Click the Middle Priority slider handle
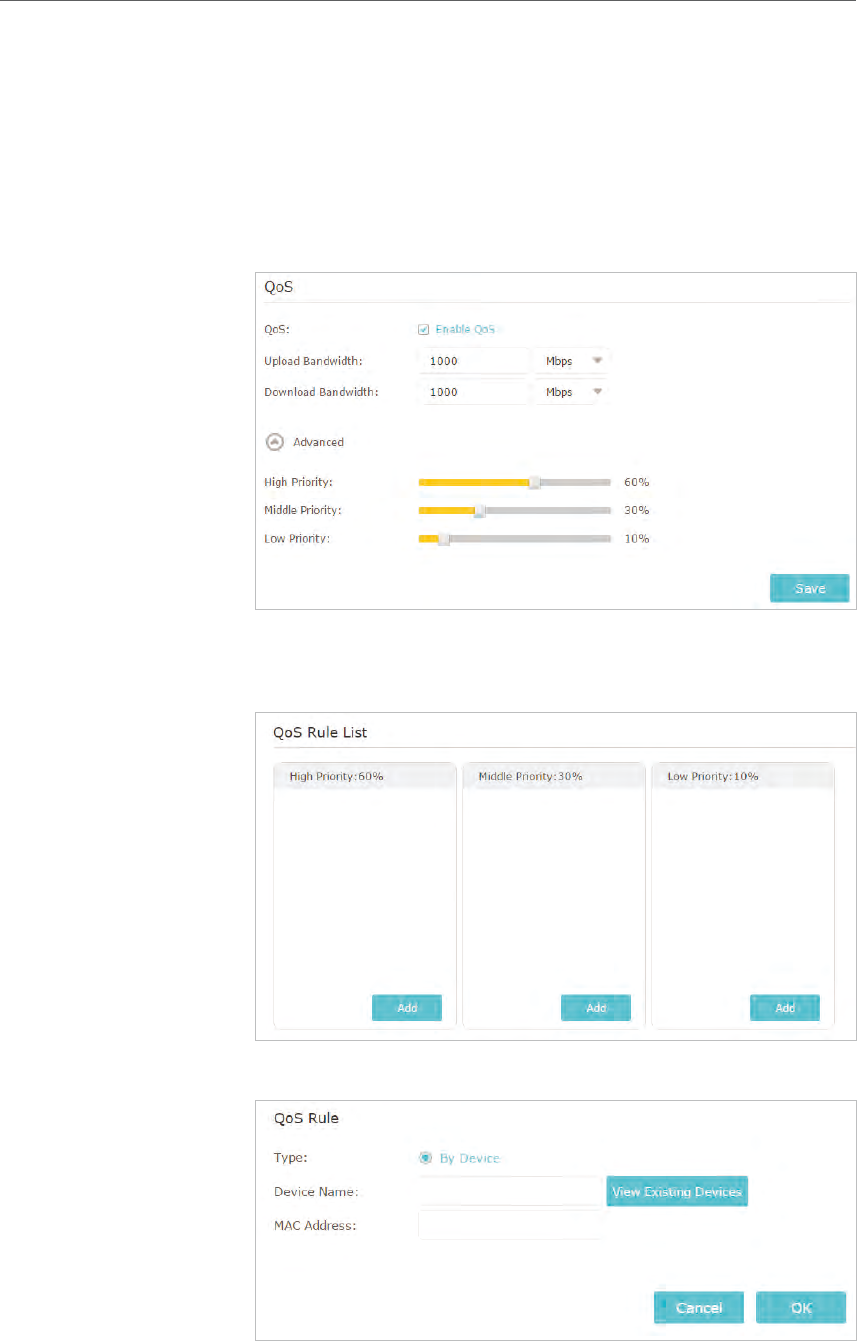Viewport: 857px width, 1341px height. click(479, 510)
